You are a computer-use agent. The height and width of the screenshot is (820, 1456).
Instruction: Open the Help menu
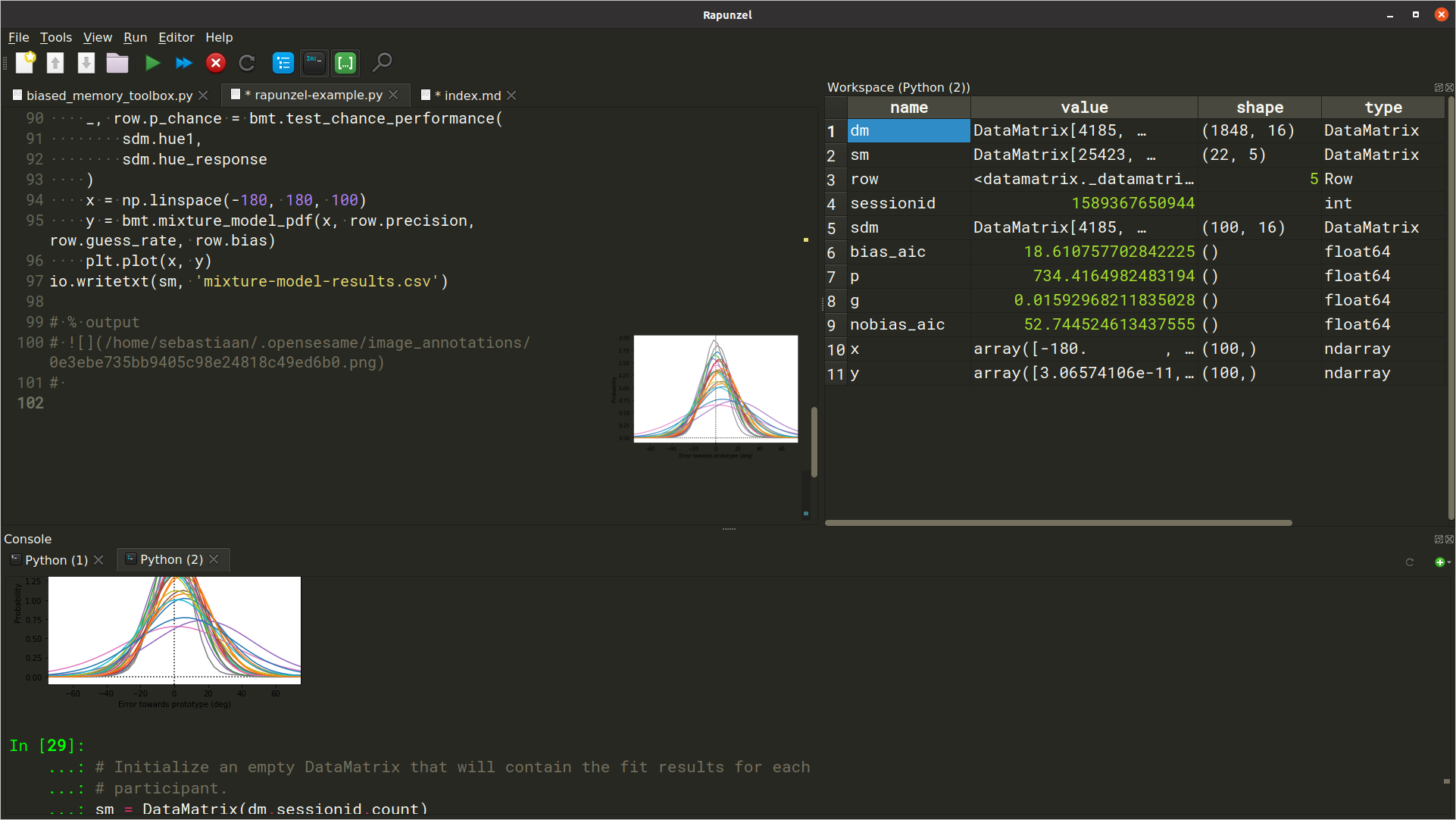(x=220, y=37)
